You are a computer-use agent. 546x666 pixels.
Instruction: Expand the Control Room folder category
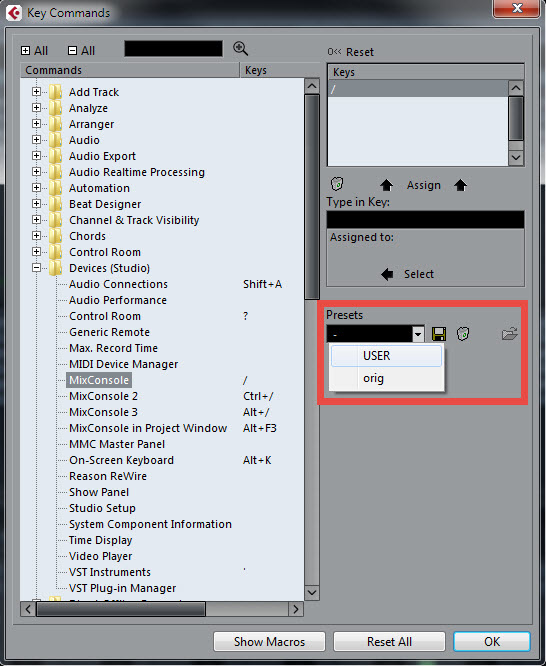(37, 251)
